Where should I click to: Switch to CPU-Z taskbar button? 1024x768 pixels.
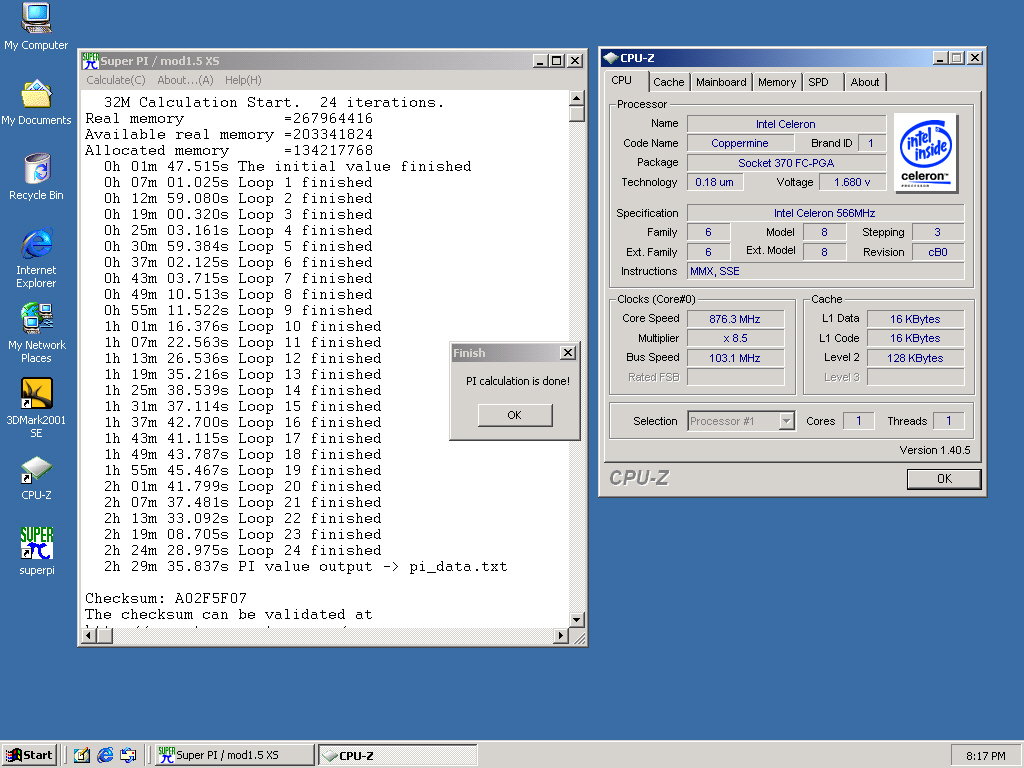(x=398, y=755)
